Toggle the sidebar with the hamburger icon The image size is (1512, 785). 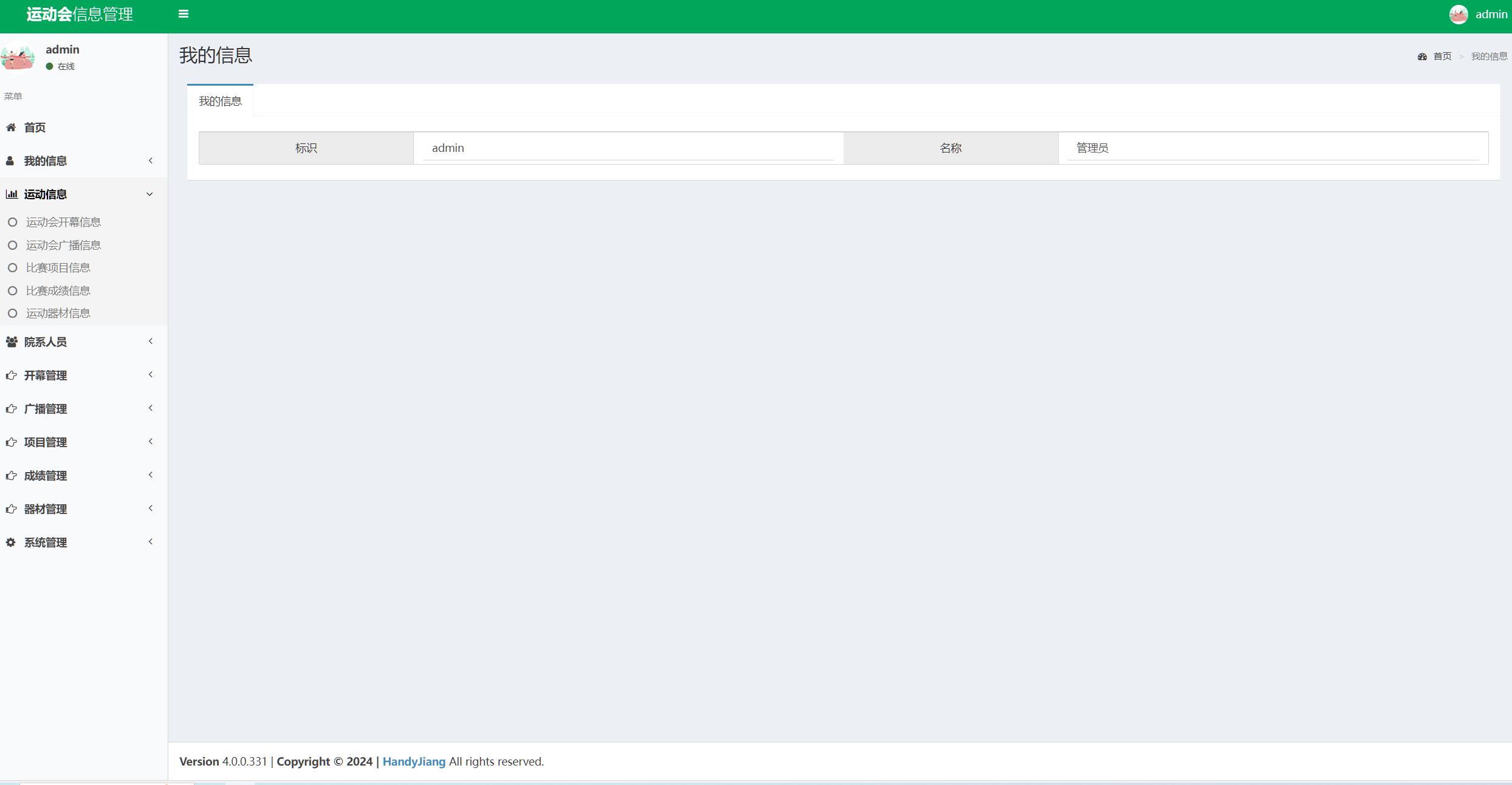click(x=183, y=13)
